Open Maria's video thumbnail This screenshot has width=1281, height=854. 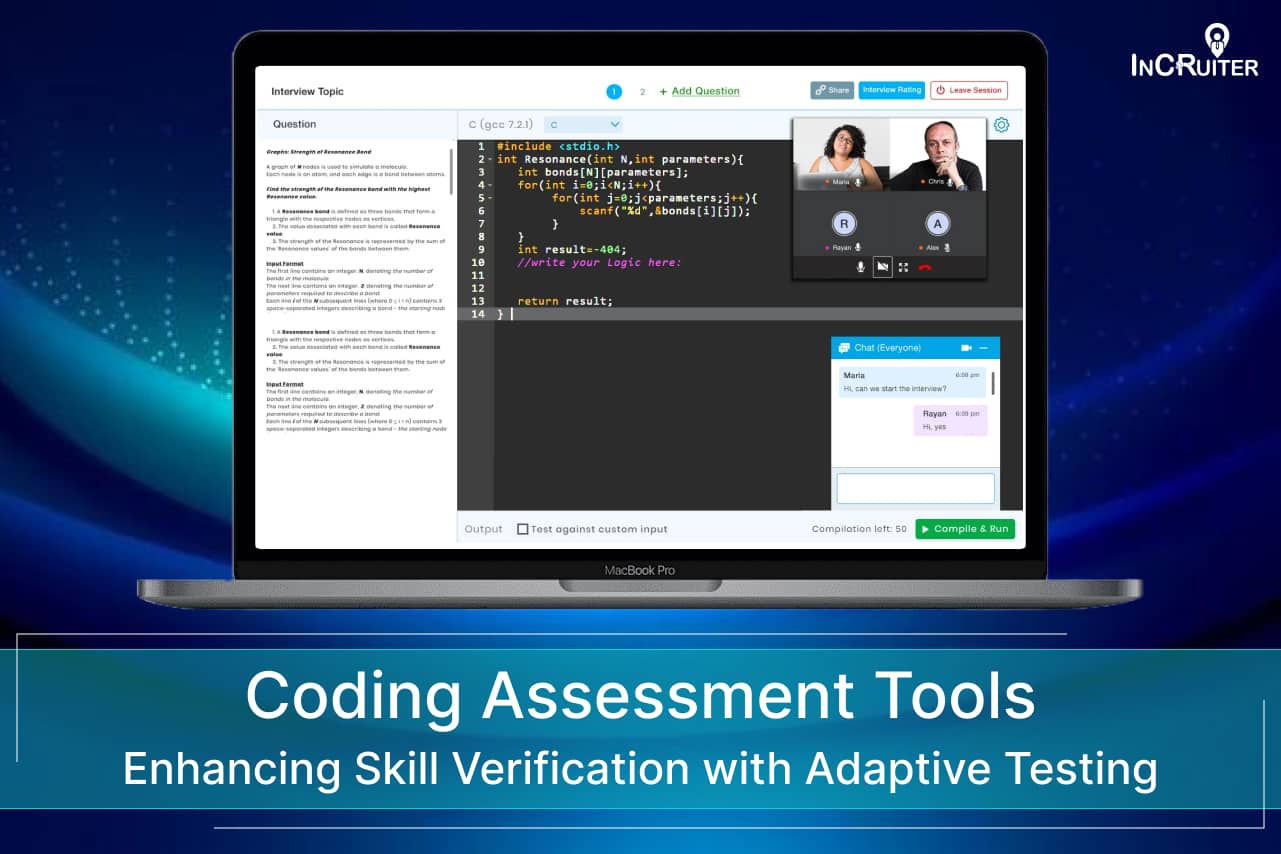(x=841, y=155)
